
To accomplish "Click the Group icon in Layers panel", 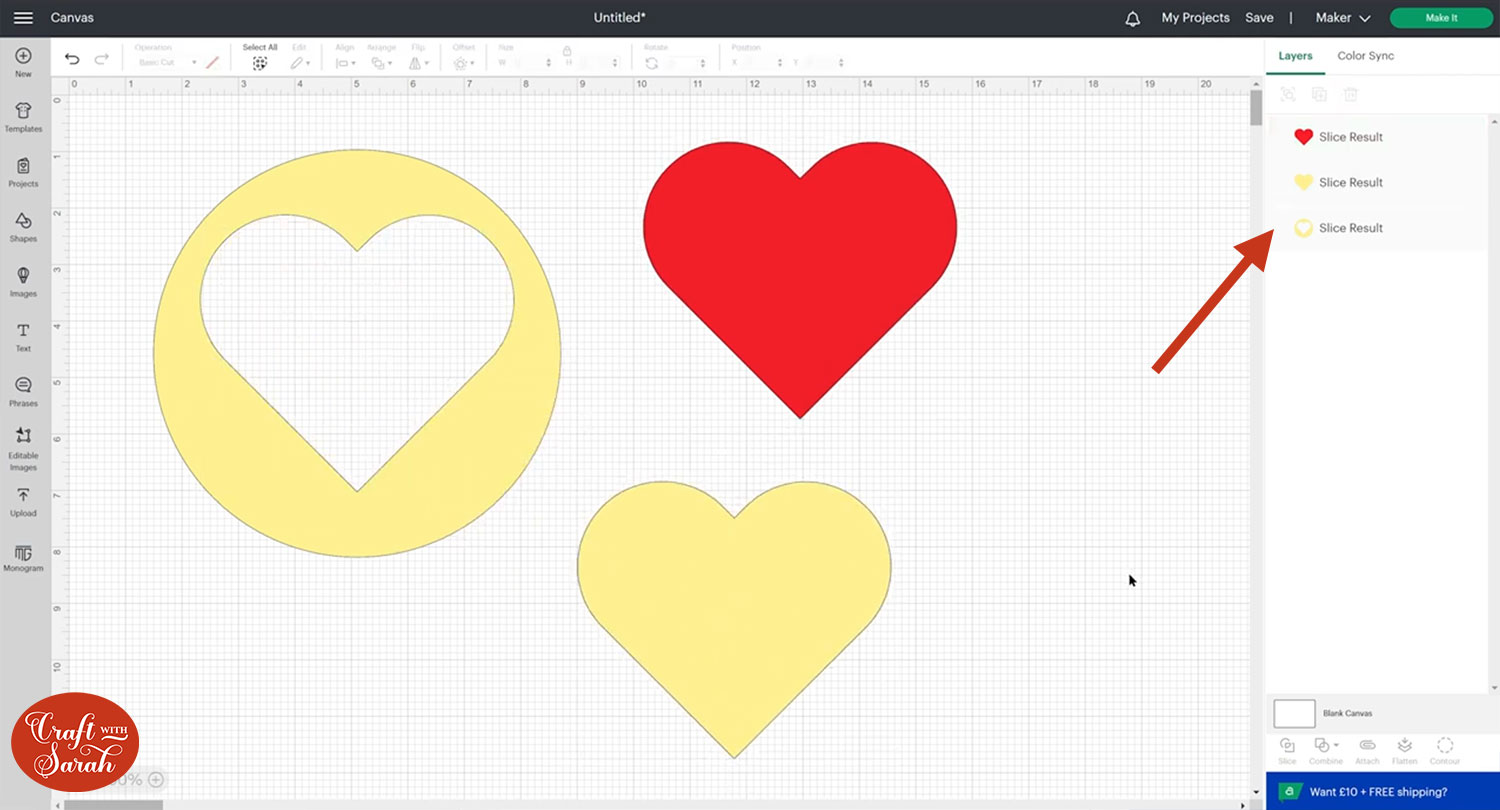I will 1288,94.
